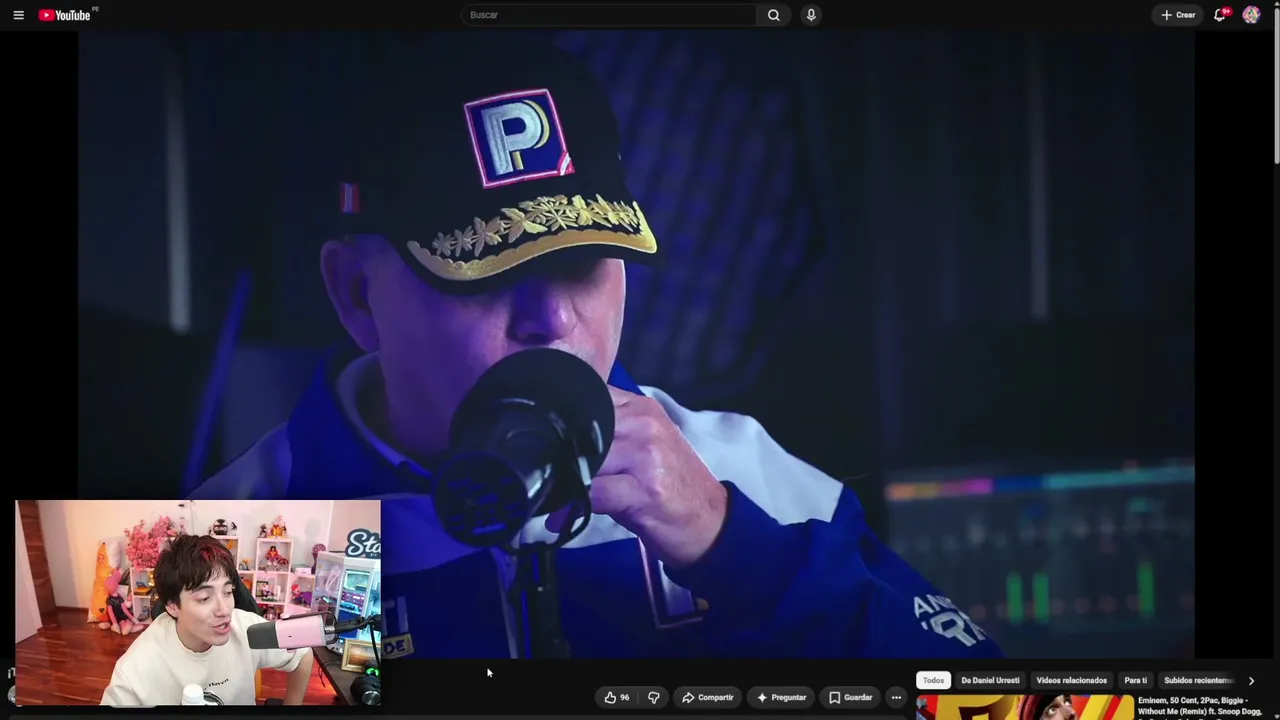The image size is (1280, 720).
Task: Select the Para ti chip
Action: (1135, 681)
